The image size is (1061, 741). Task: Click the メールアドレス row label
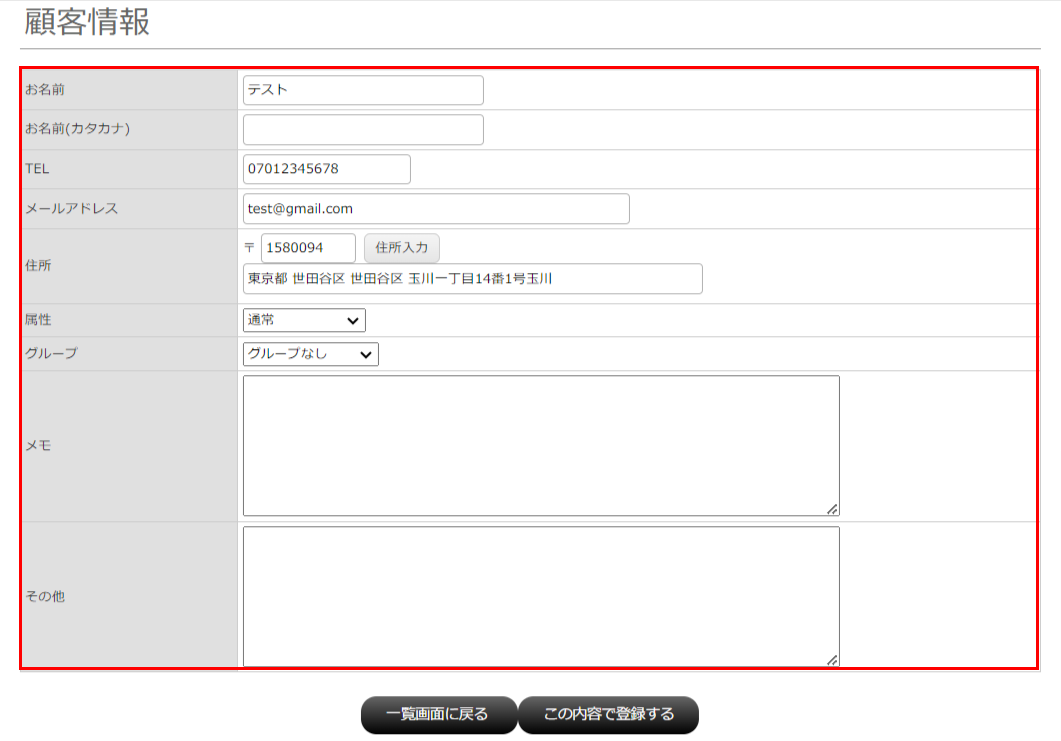point(71,209)
